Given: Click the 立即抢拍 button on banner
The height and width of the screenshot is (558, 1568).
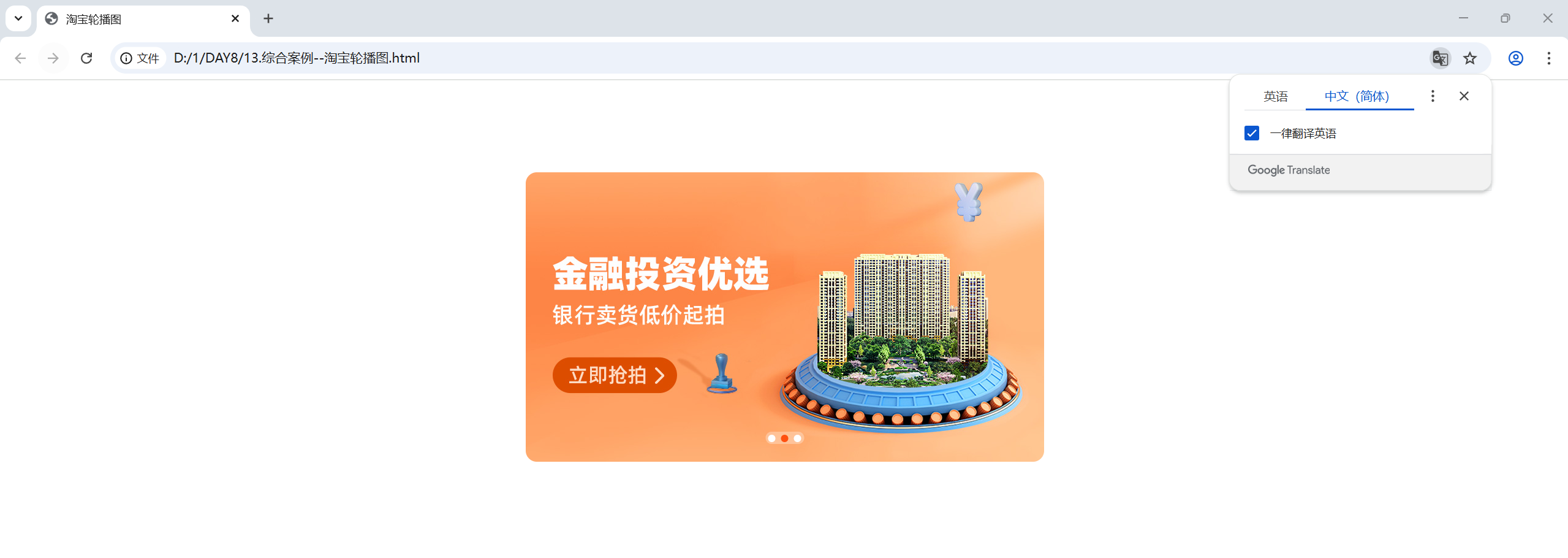Looking at the screenshot, I should [615, 375].
